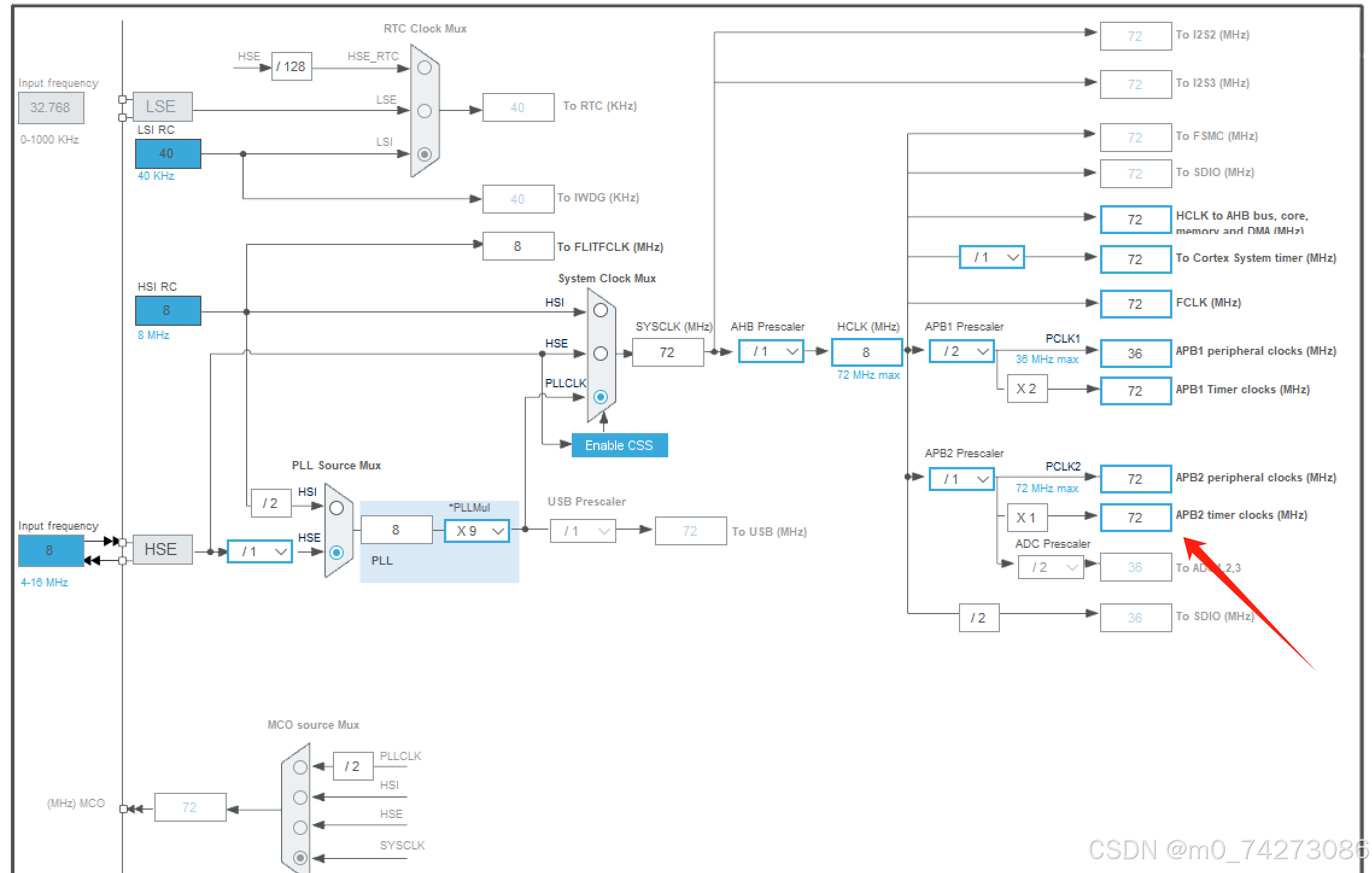This screenshot has width=1372, height=873.
Task: Click the HCLK (MHz) value field
Action: (867, 352)
